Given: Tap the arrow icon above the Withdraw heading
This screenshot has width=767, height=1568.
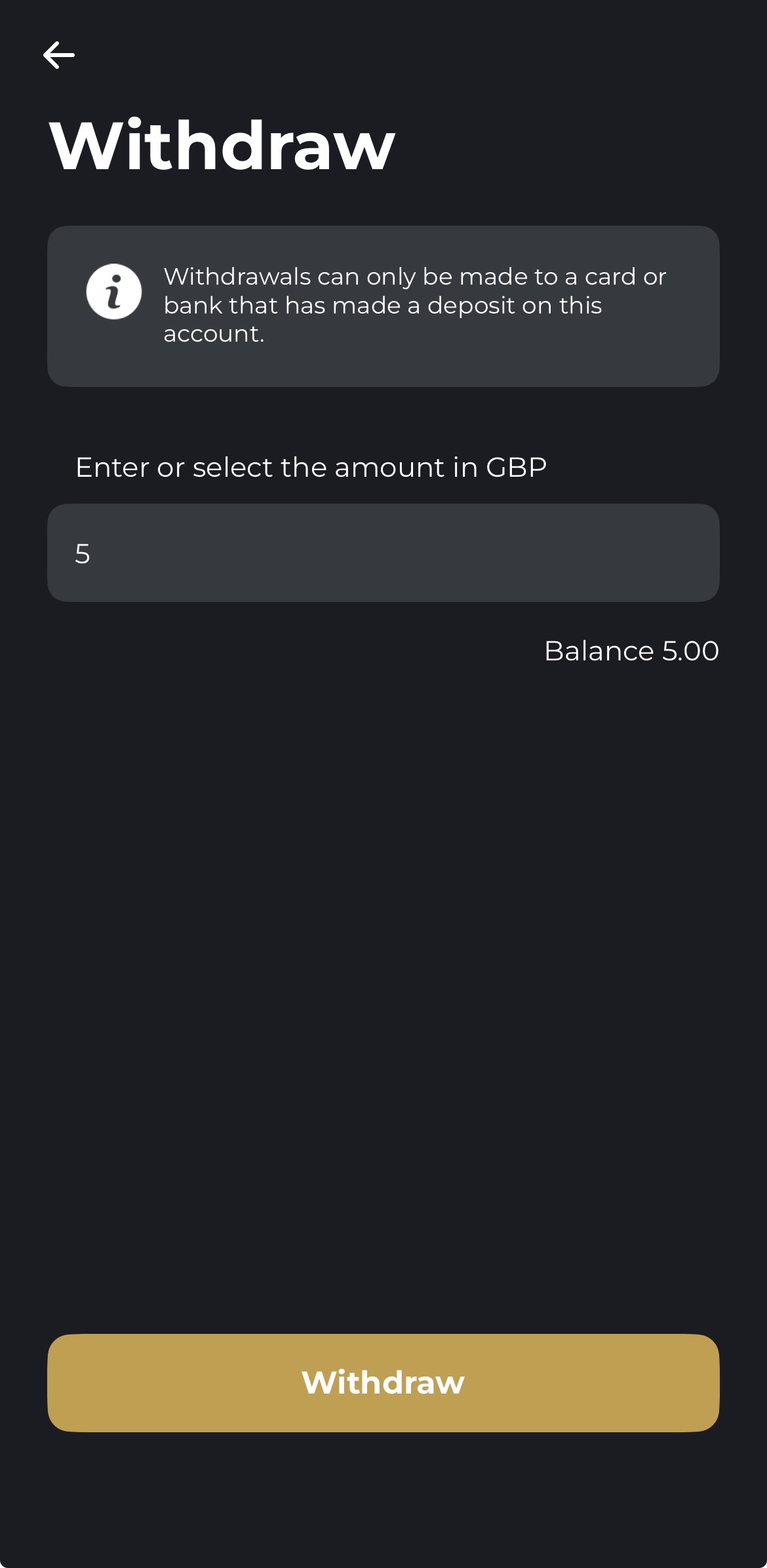Looking at the screenshot, I should tap(59, 55).
